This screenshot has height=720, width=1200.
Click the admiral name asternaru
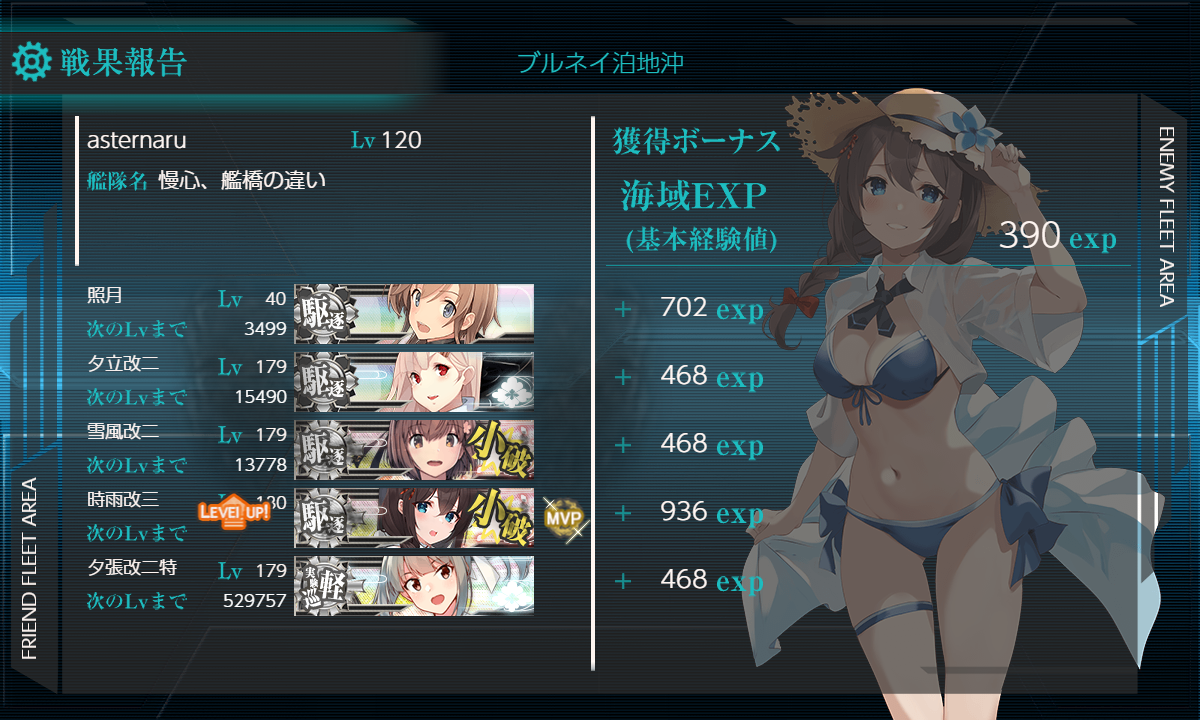tap(137, 140)
